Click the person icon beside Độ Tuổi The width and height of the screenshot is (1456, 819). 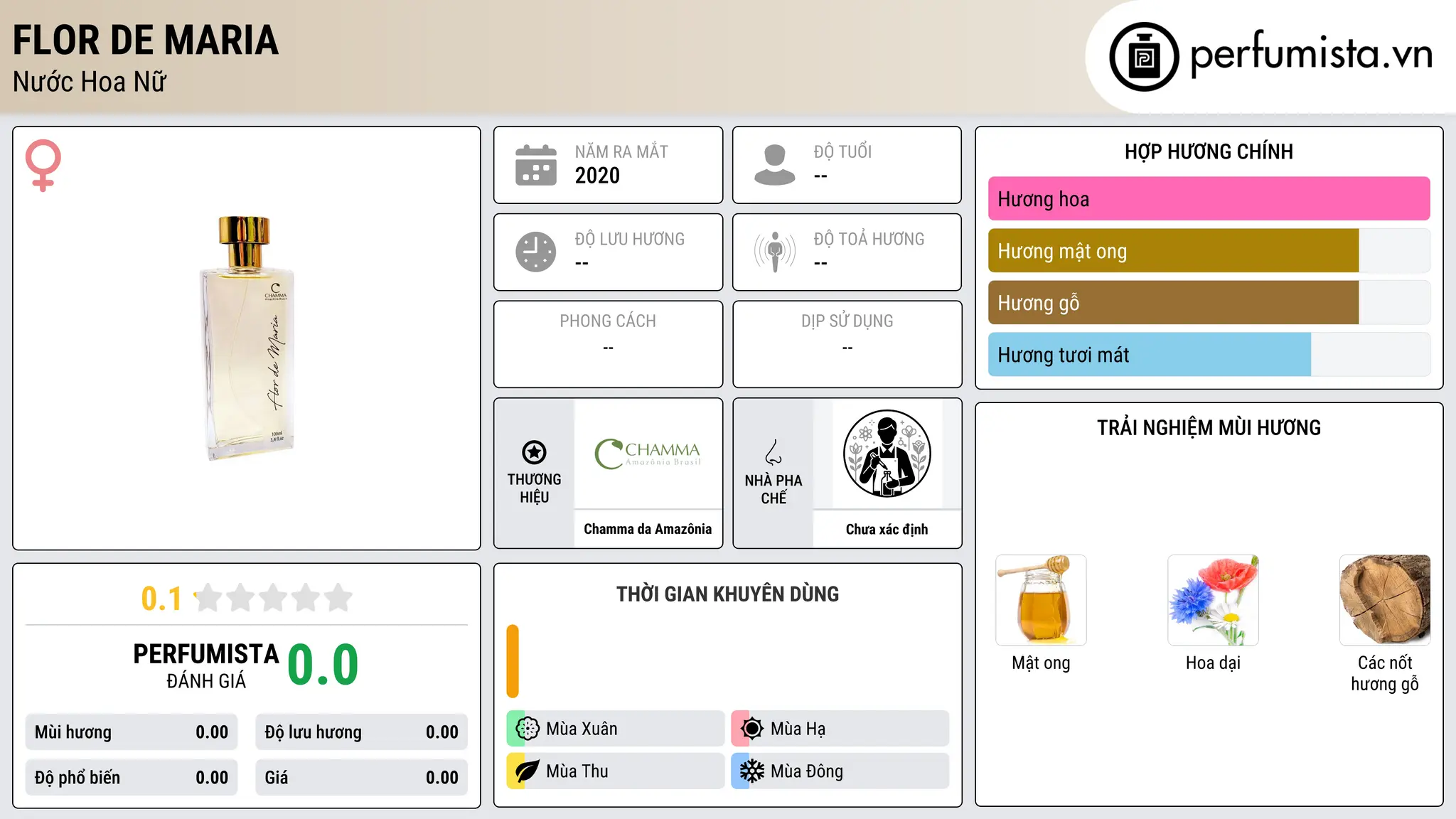pyautogui.click(x=775, y=165)
